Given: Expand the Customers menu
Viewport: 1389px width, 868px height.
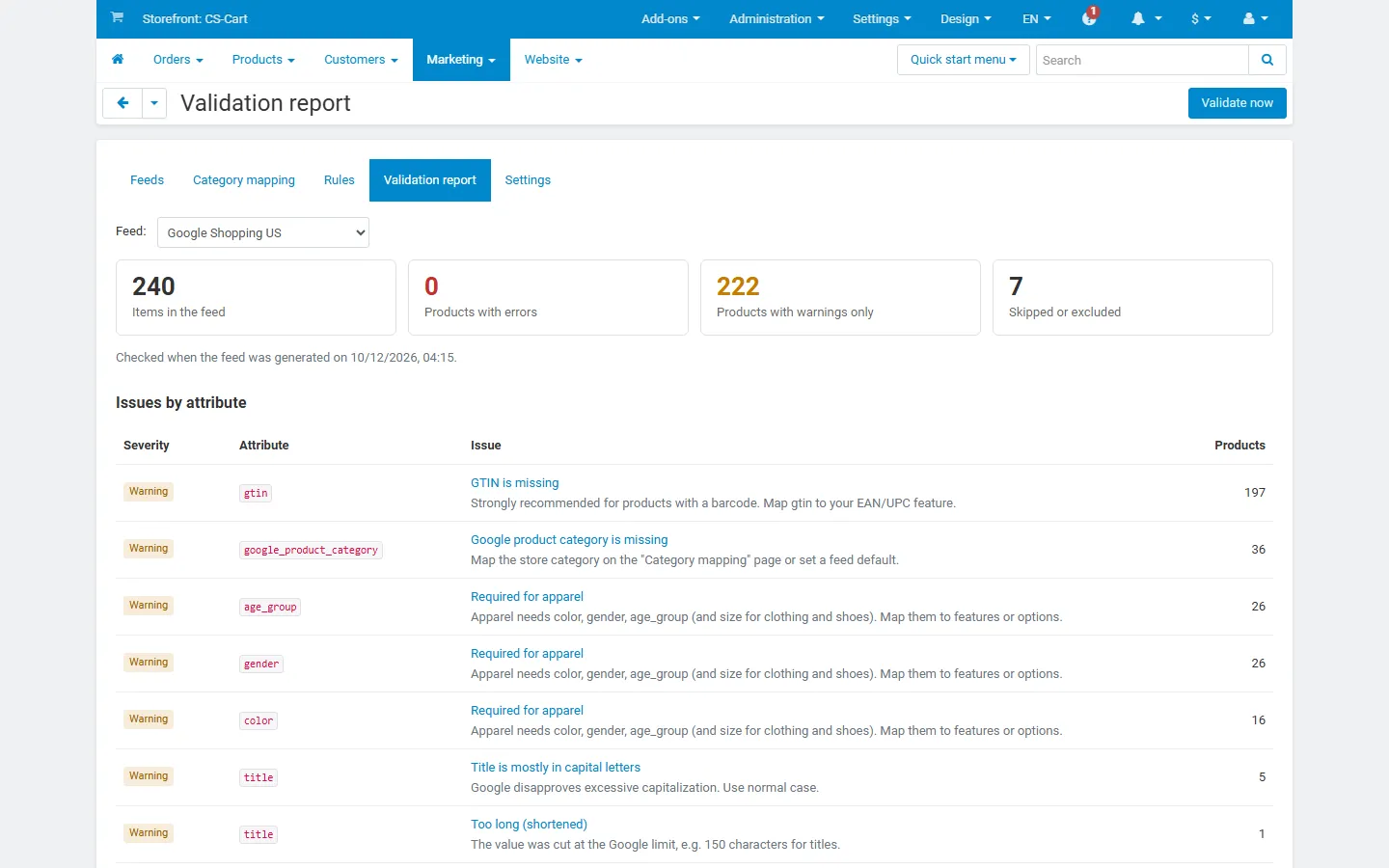Looking at the screenshot, I should click(x=361, y=60).
